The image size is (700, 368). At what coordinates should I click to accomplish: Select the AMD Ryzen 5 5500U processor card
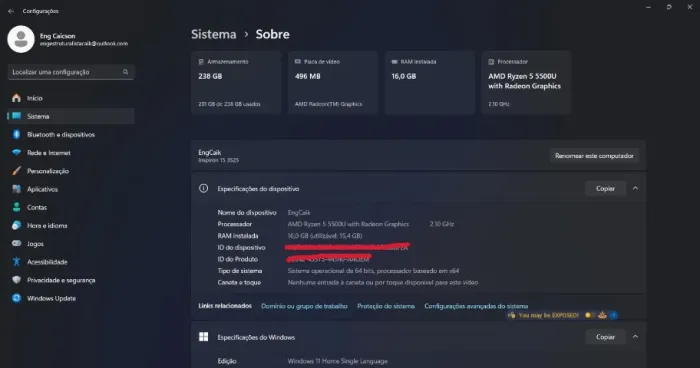click(x=526, y=83)
